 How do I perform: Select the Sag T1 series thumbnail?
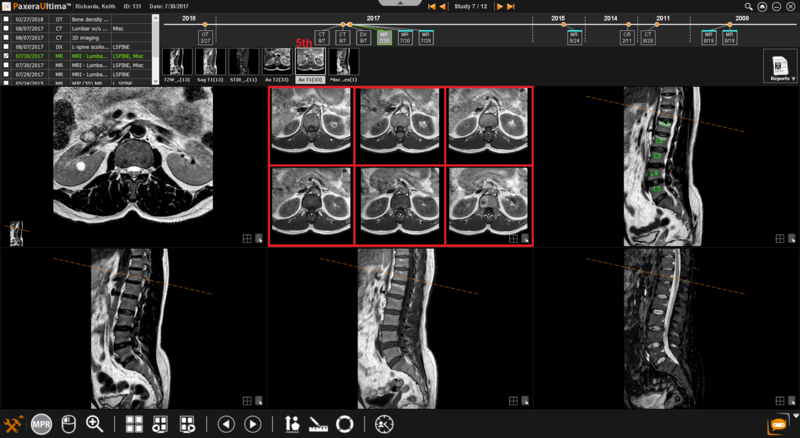[211, 61]
